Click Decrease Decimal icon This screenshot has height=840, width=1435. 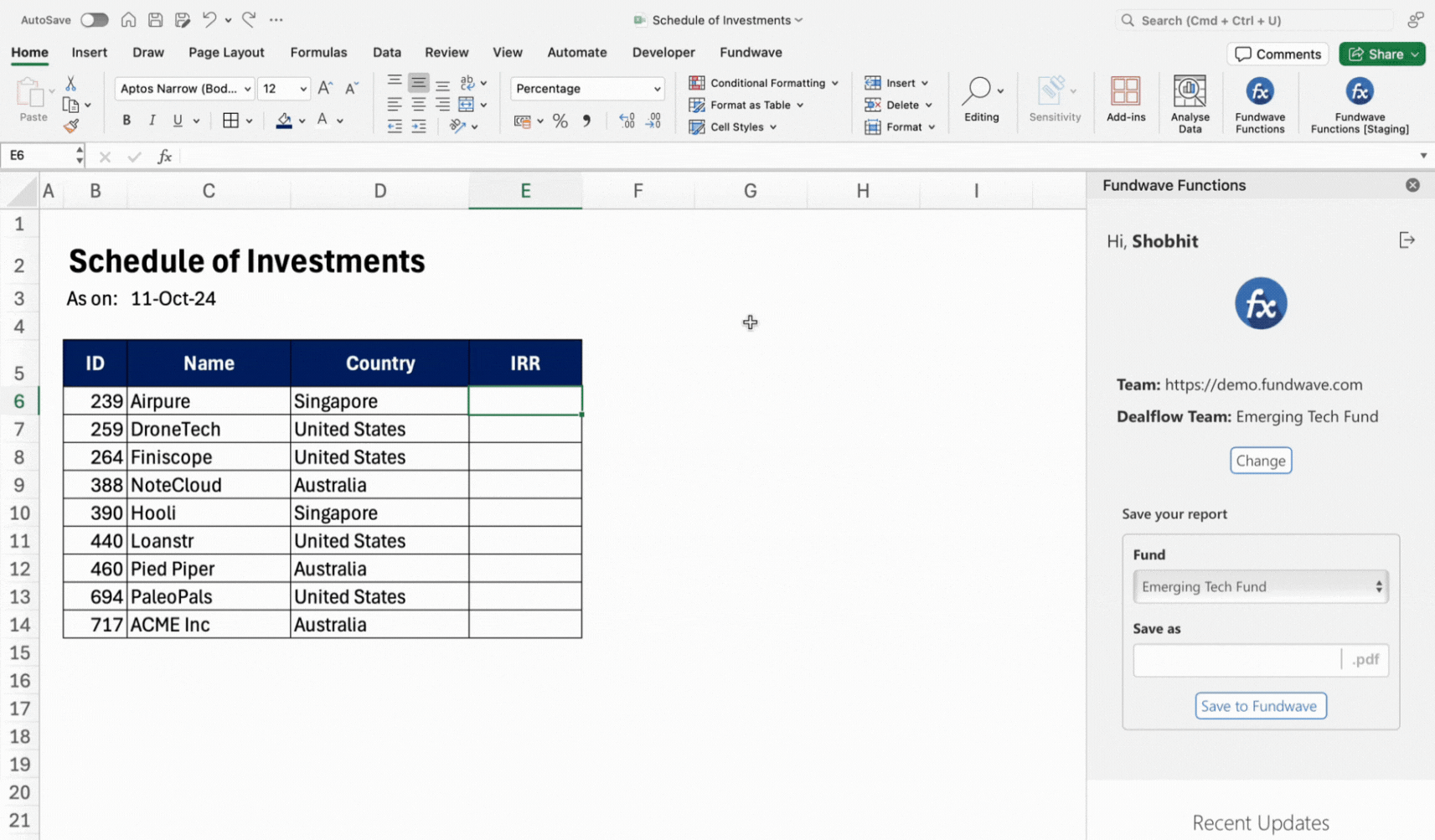click(653, 121)
